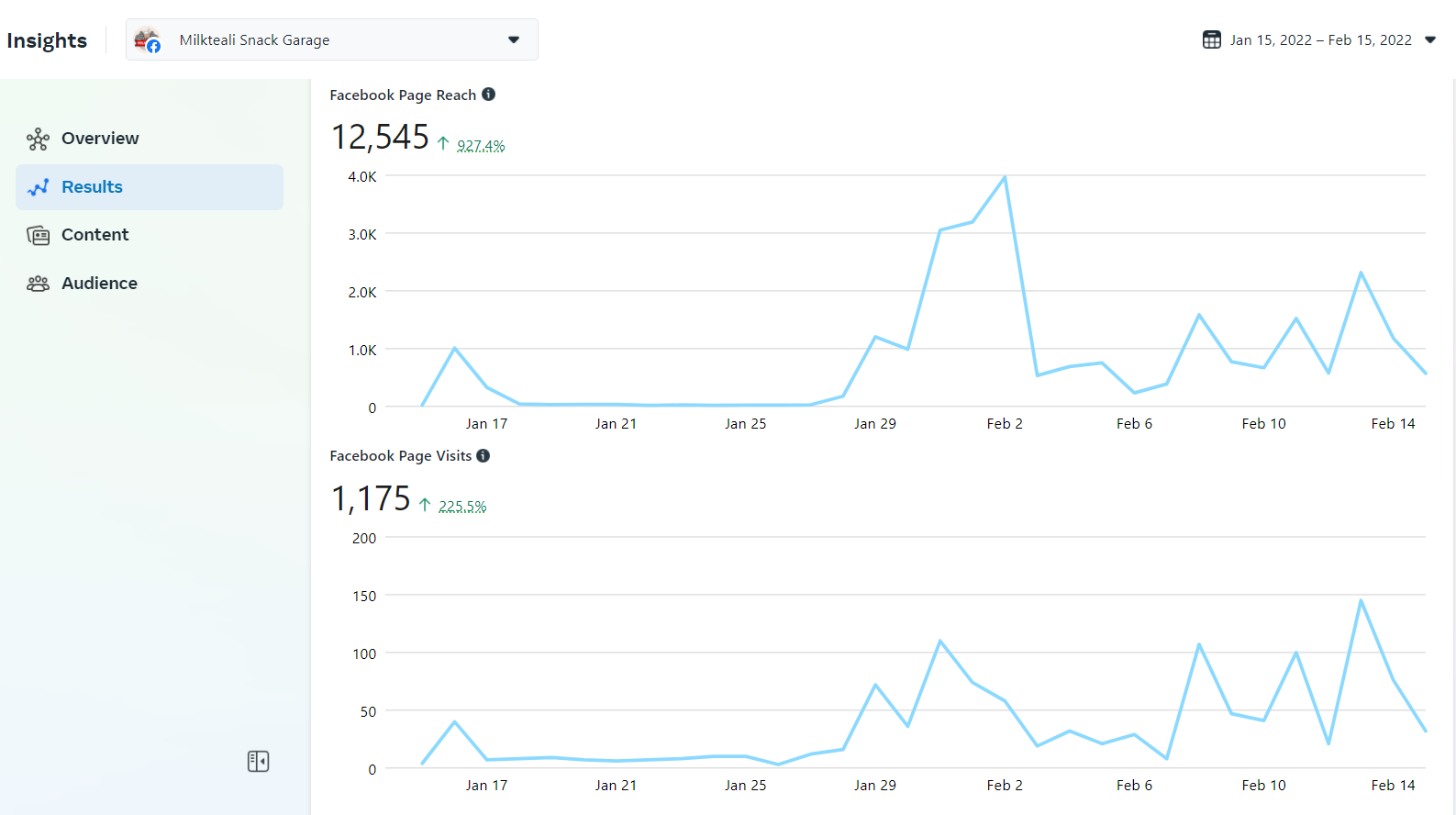Click Facebook Page Reach info icon
1456x815 pixels.
click(x=489, y=95)
